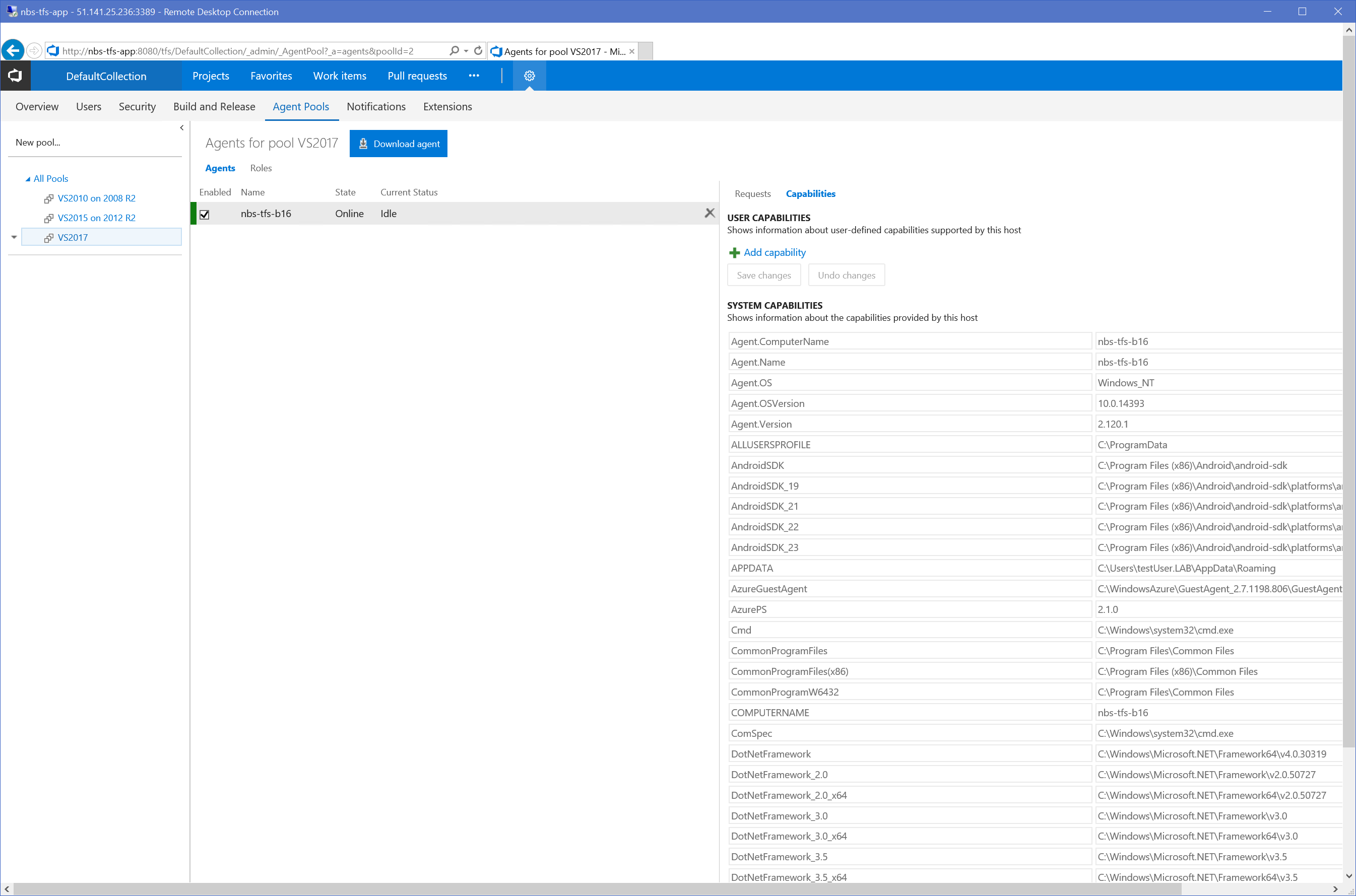Viewport: 1356px width, 896px height.
Task: Collapse the VS2017 pool entry chevron
Action: (x=14, y=237)
